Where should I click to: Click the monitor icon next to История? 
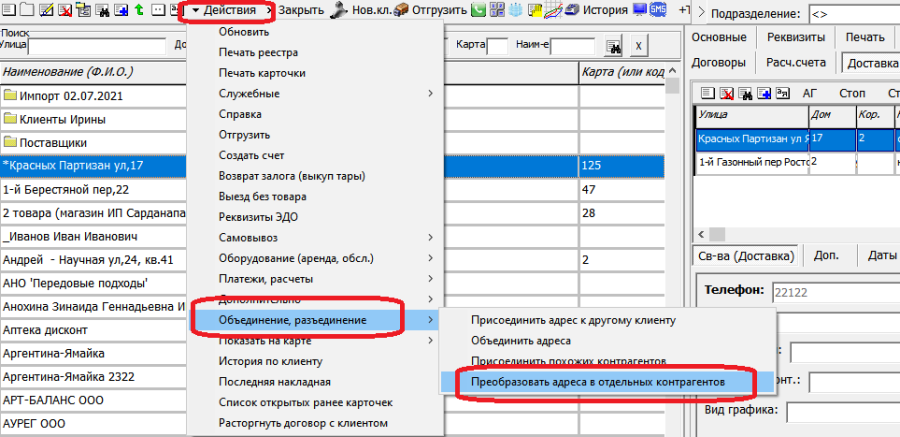point(641,10)
